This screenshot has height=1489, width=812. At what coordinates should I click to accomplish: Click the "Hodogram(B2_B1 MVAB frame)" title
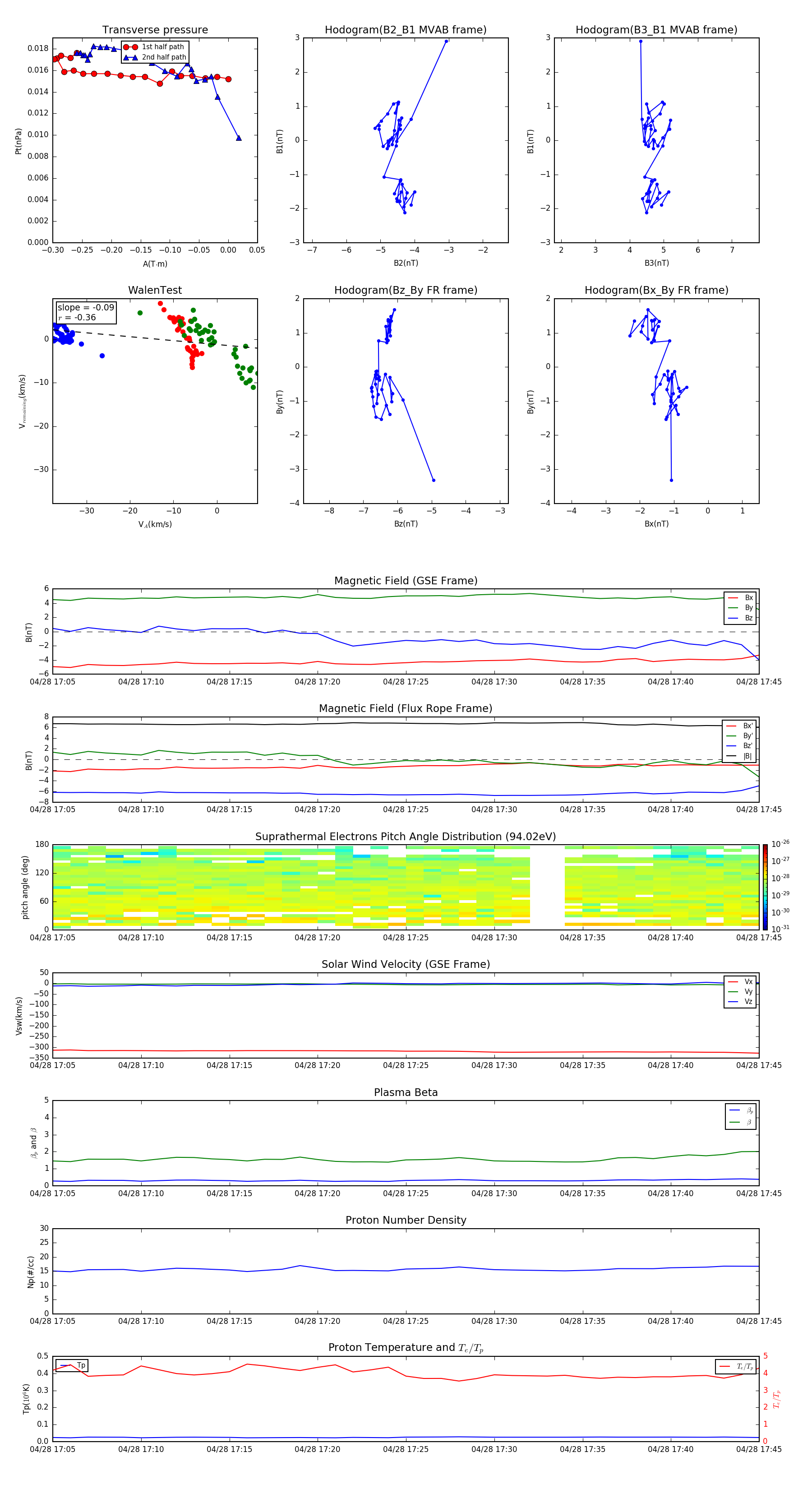pyautogui.click(x=406, y=30)
